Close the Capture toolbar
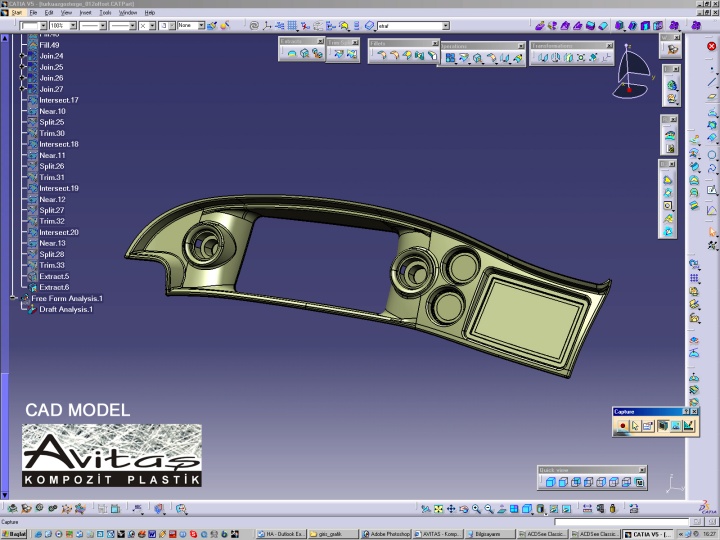The image size is (720, 540). [695, 411]
